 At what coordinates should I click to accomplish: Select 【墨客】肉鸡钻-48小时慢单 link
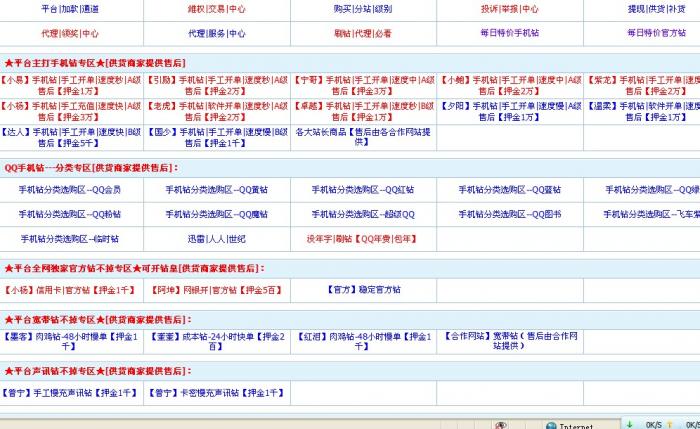point(70,341)
